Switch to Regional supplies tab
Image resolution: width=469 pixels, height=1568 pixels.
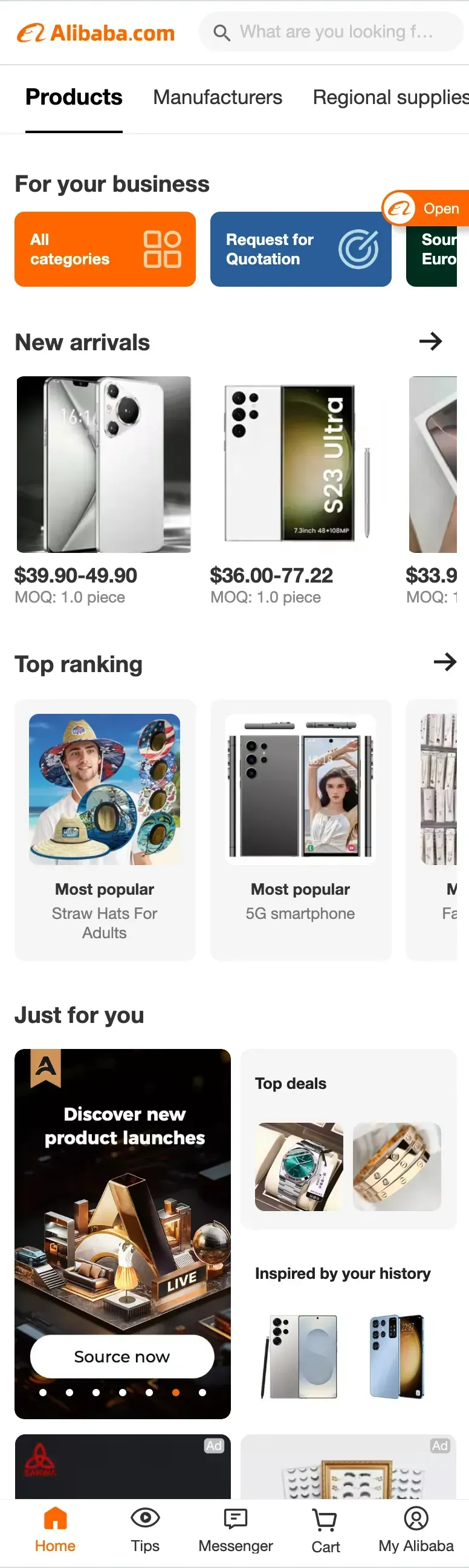(x=390, y=97)
